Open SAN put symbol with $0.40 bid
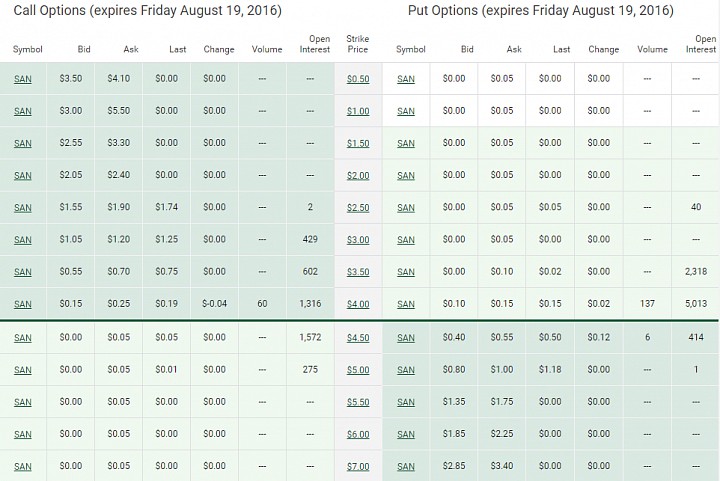Viewport: 720px width, 481px height. 405,338
